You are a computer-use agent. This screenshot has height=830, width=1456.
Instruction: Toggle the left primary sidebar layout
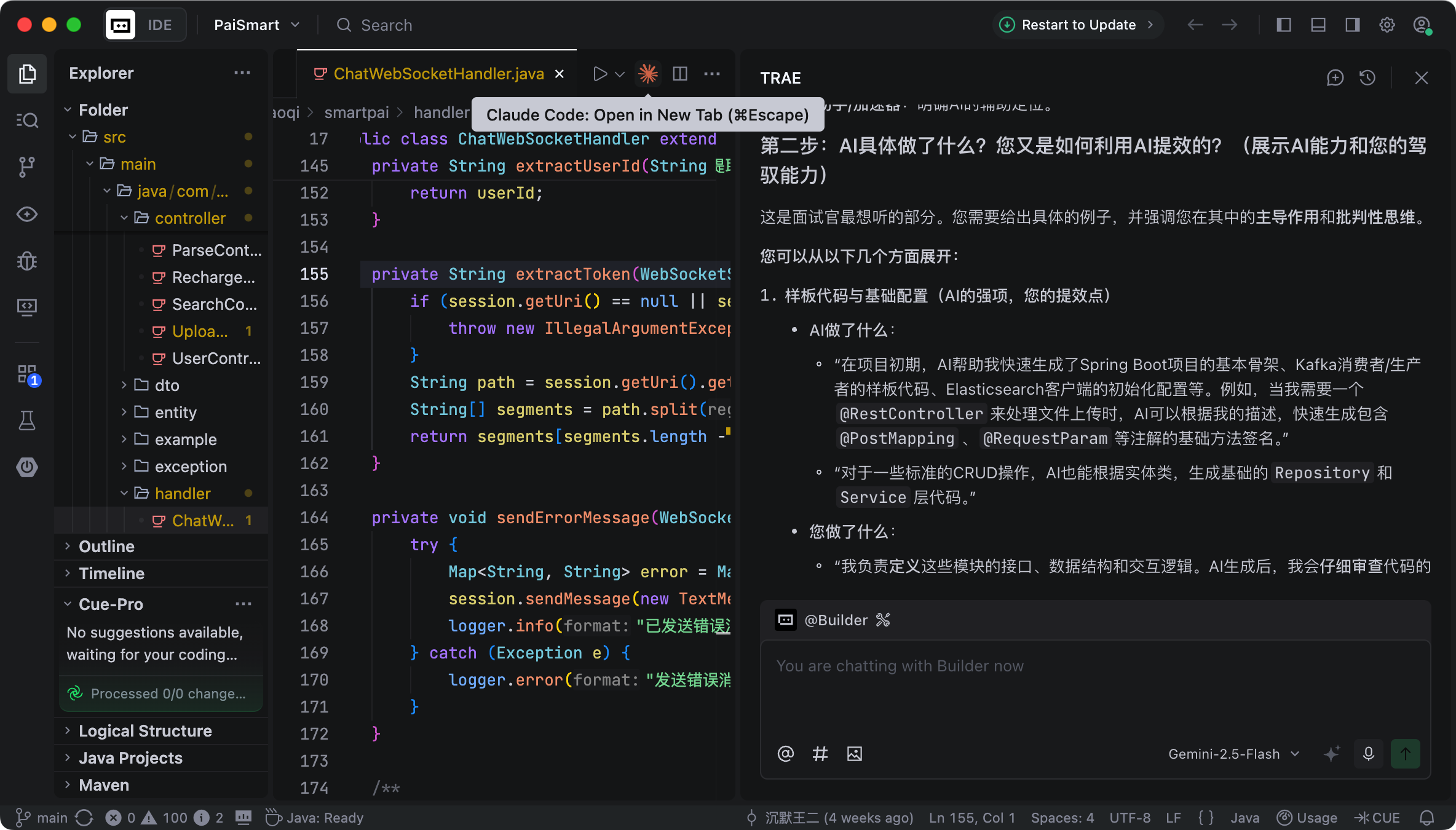click(x=1284, y=25)
